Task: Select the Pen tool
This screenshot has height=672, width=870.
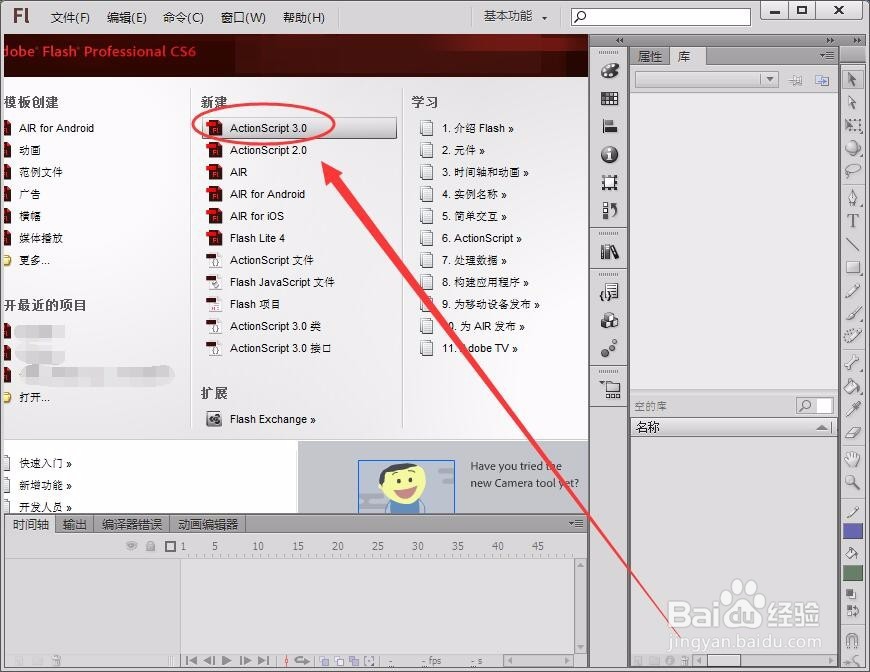Action: click(x=852, y=197)
